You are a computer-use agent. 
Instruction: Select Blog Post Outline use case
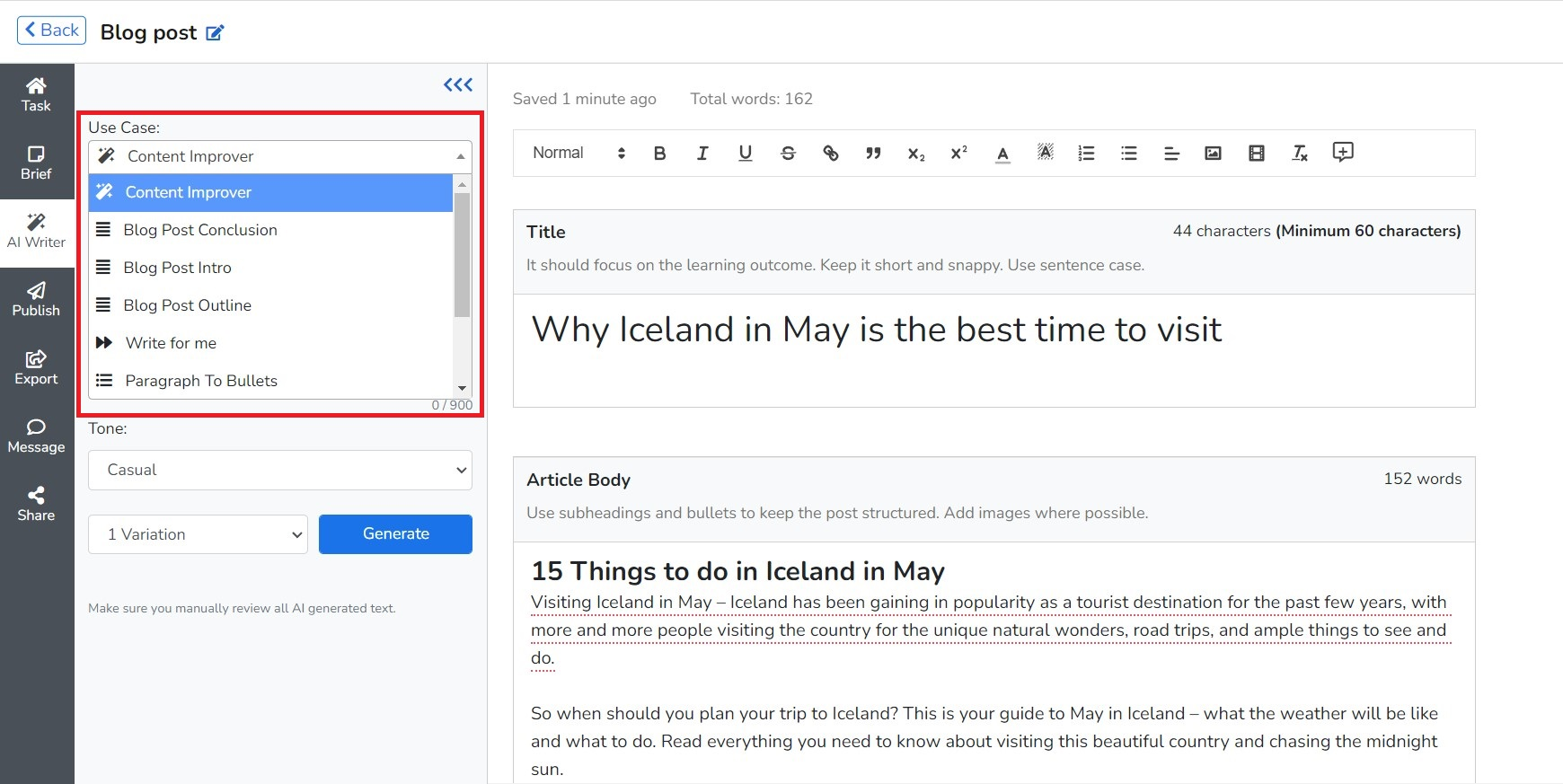tap(188, 305)
